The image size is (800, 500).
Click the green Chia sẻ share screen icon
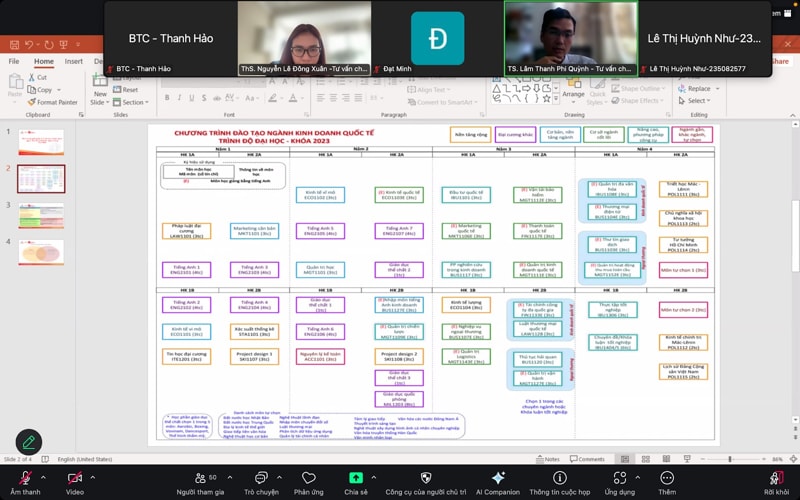click(356, 478)
